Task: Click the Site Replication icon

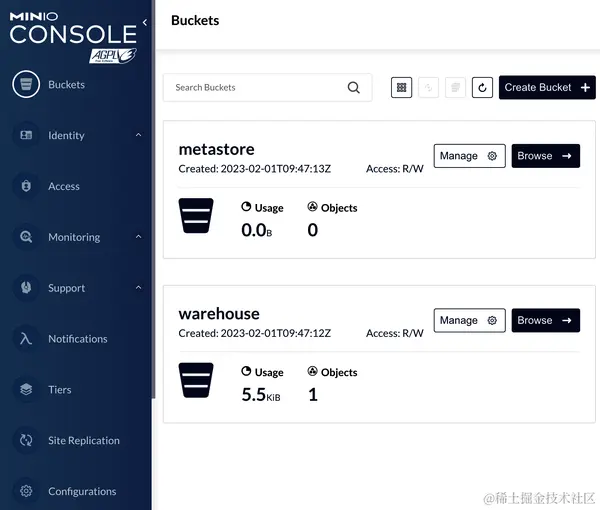Action: tap(26, 440)
